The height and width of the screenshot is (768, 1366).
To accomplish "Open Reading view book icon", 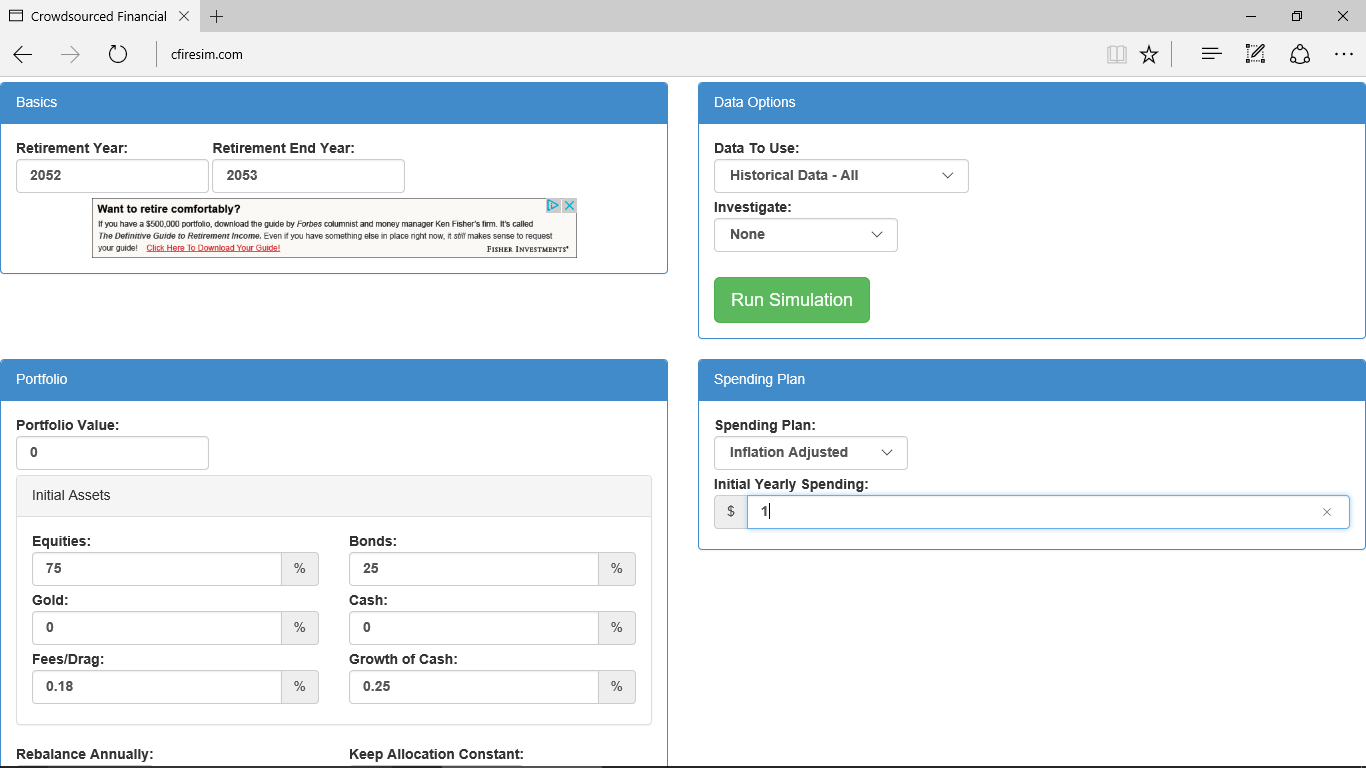I will pos(1117,55).
